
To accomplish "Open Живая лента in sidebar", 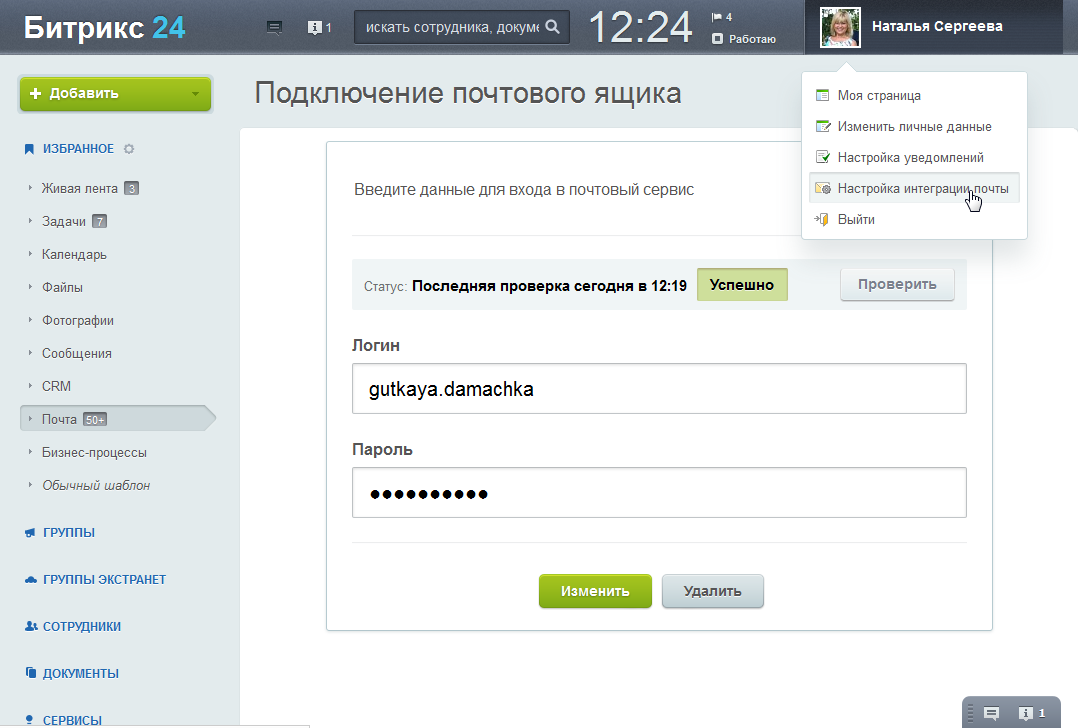I will coord(80,188).
